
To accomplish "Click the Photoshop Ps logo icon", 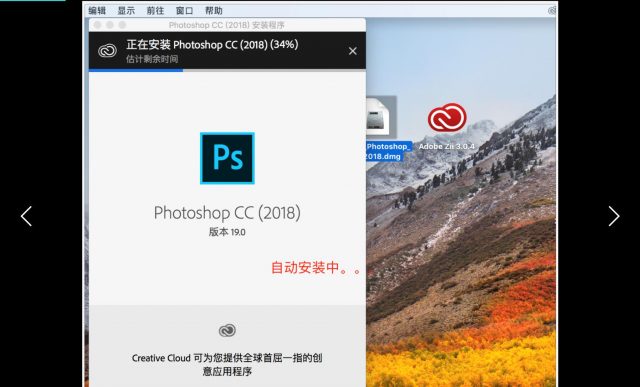I will click(x=227, y=158).
